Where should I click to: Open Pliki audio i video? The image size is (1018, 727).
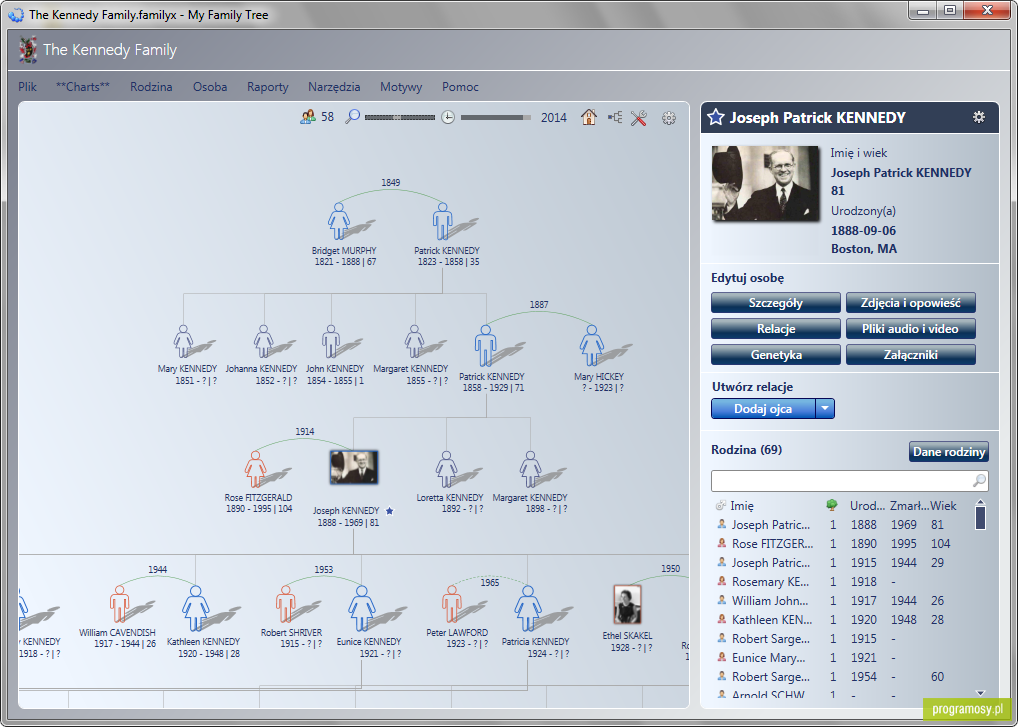point(911,328)
